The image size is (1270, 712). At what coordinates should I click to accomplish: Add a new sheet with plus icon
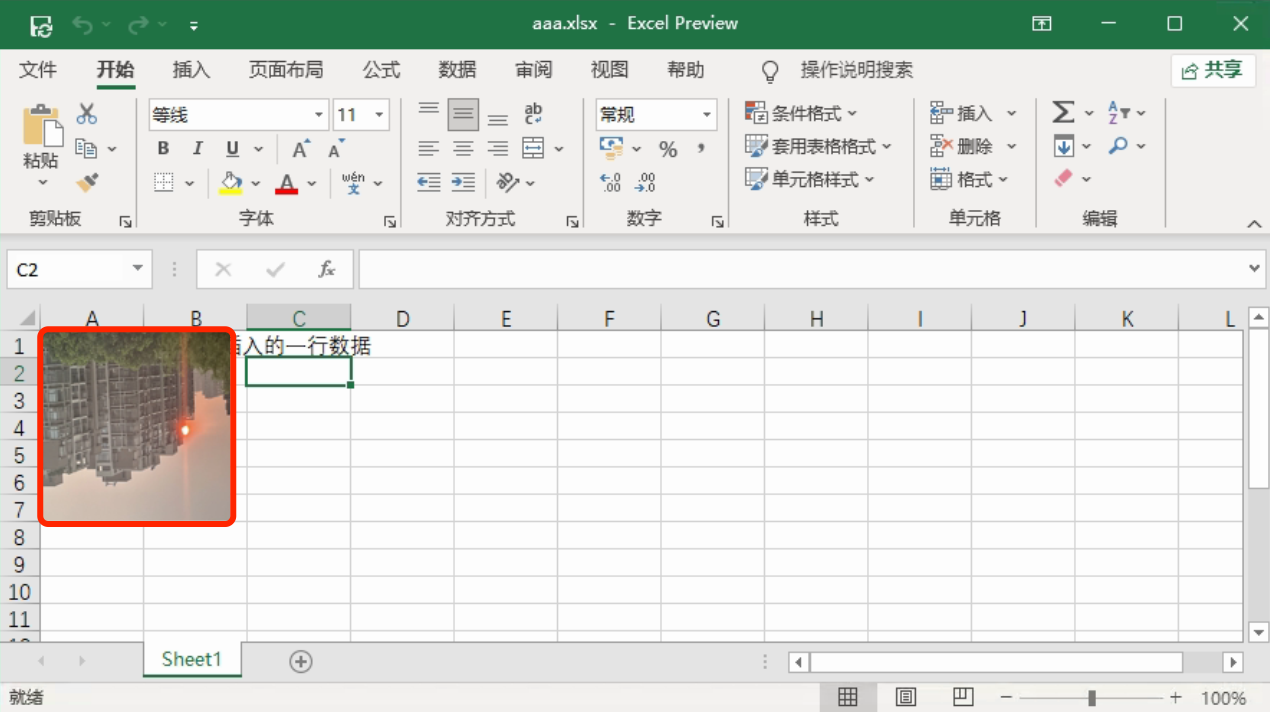click(300, 661)
